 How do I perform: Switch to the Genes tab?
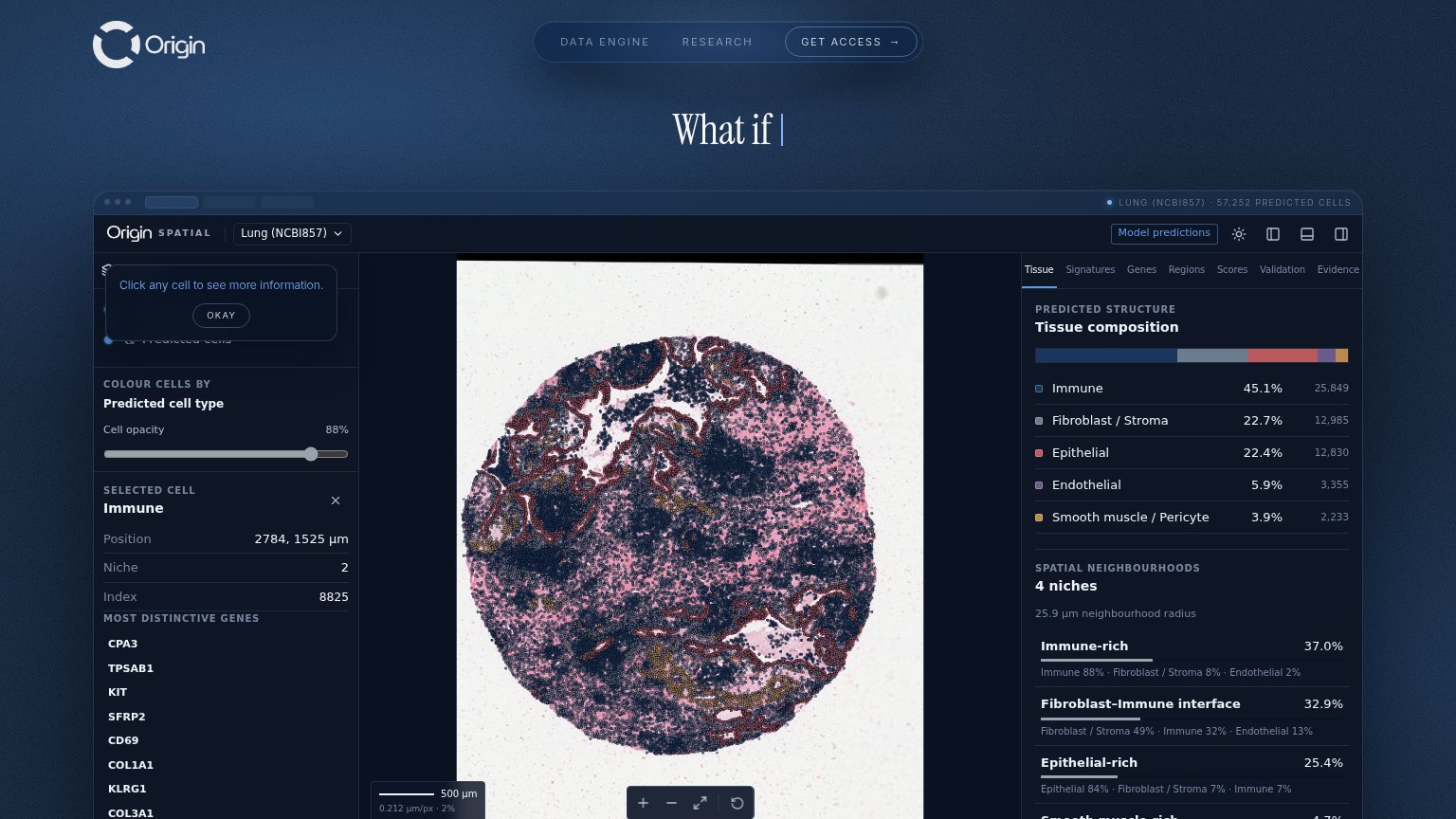(x=1141, y=269)
